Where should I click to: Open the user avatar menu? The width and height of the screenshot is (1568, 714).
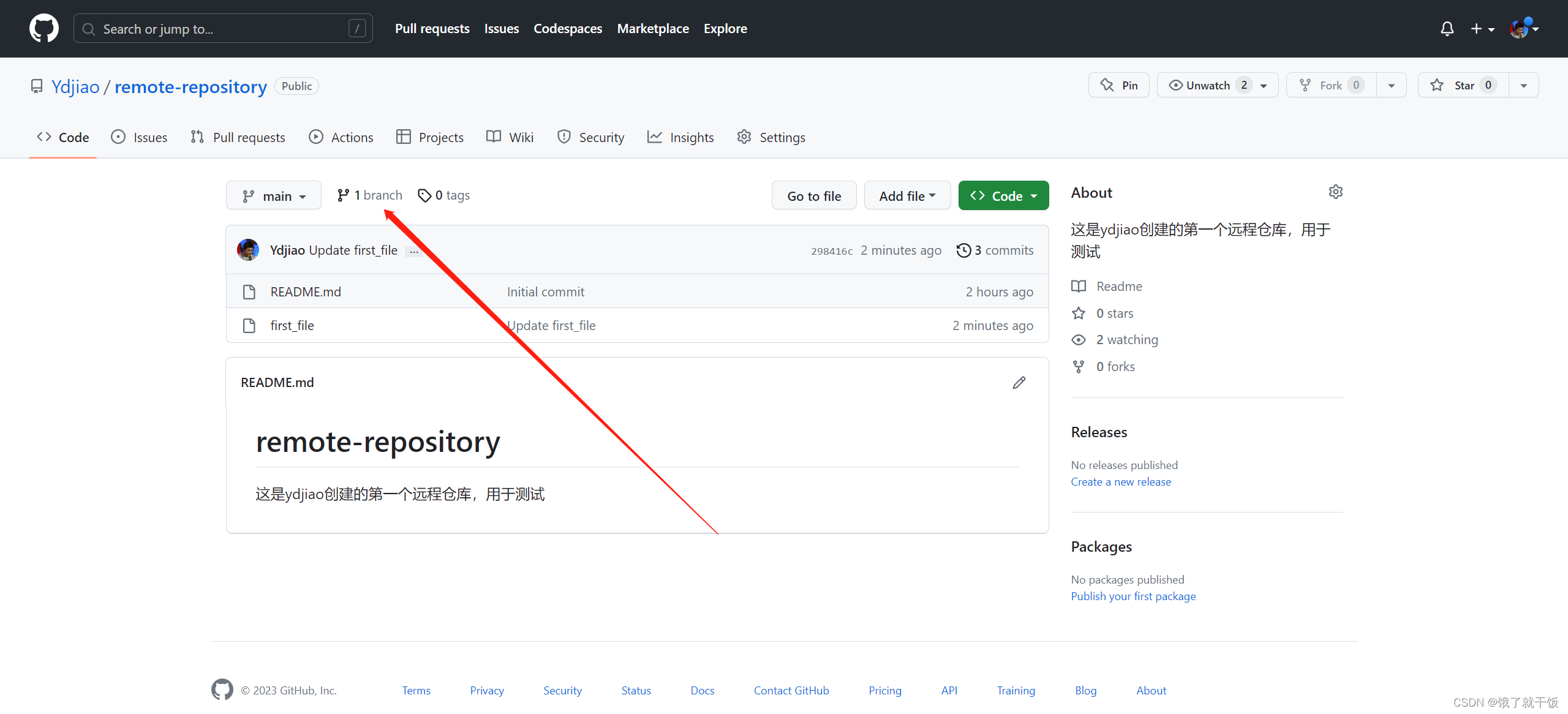(1524, 29)
